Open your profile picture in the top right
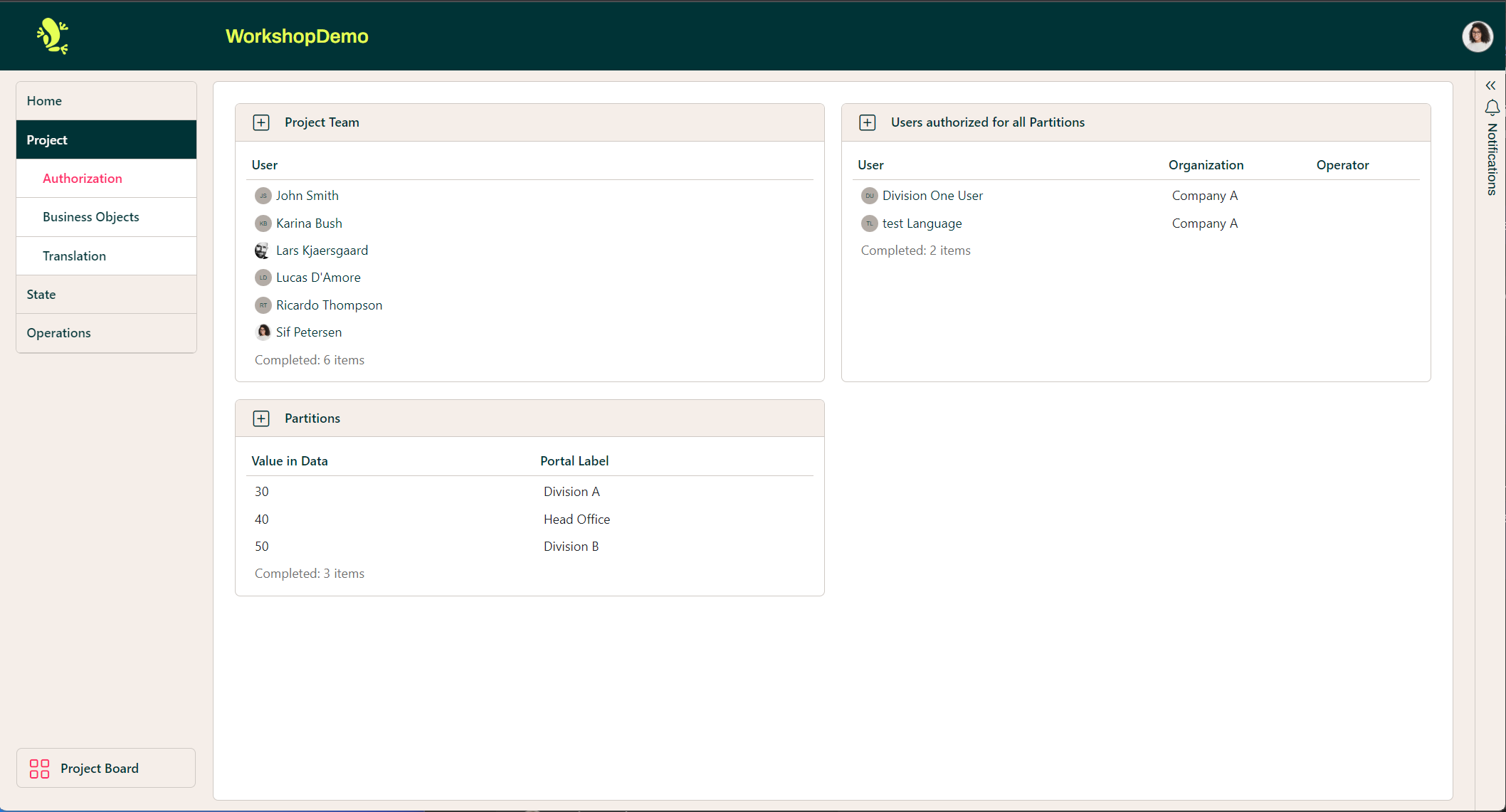Image resolution: width=1506 pixels, height=812 pixels. [1478, 36]
